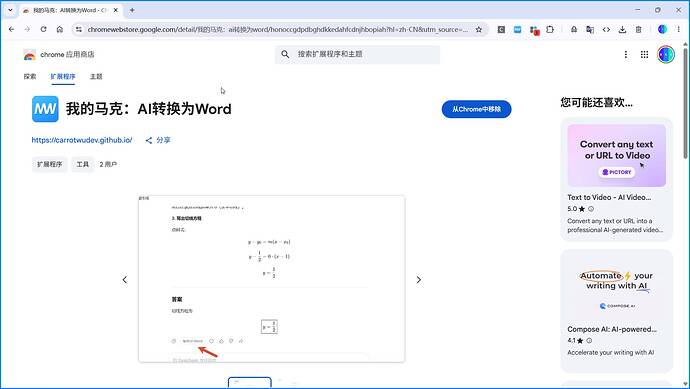Open the translate page icon
690x389 pixels.
coord(590,29)
